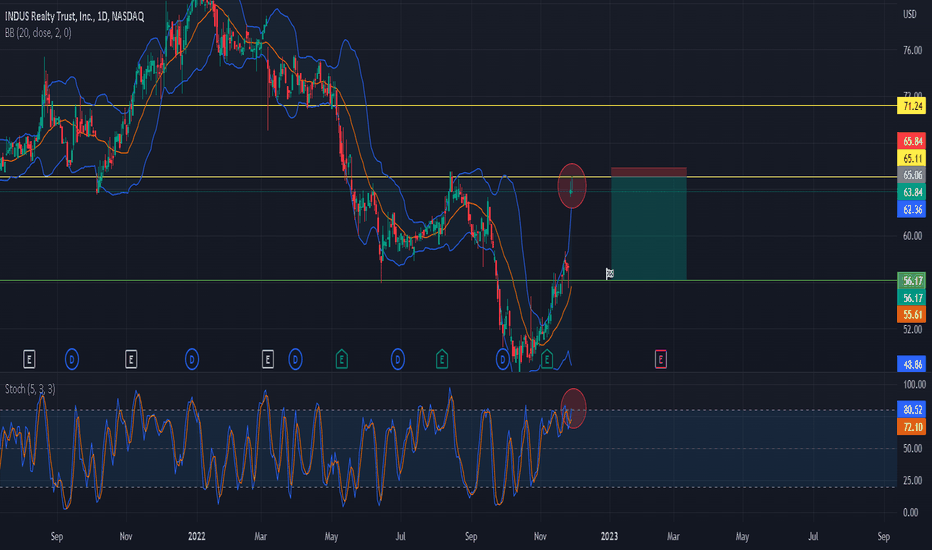Select the red ellipse on the Stochastic panel

pos(573,408)
